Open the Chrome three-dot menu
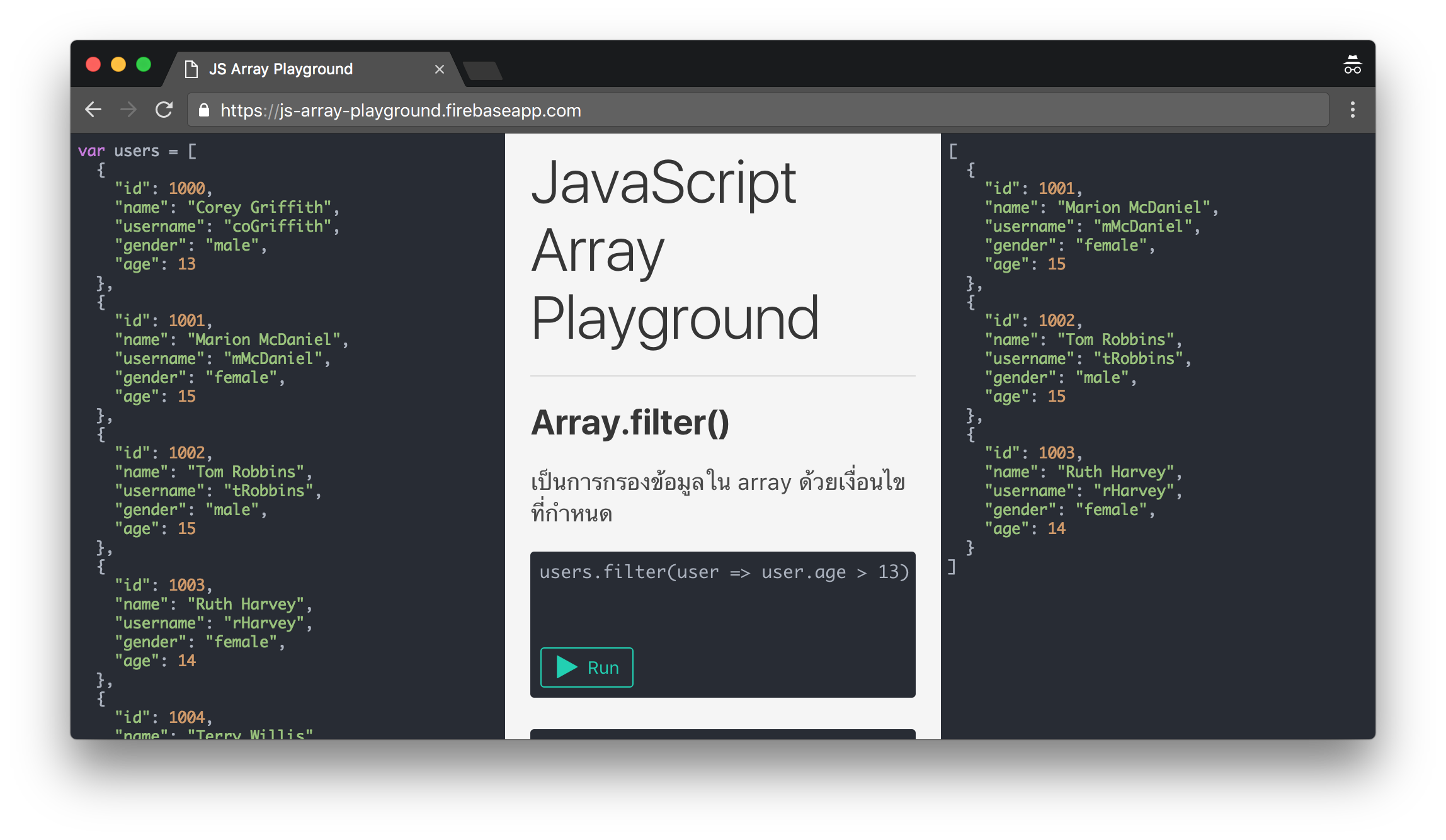 coord(1352,110)
